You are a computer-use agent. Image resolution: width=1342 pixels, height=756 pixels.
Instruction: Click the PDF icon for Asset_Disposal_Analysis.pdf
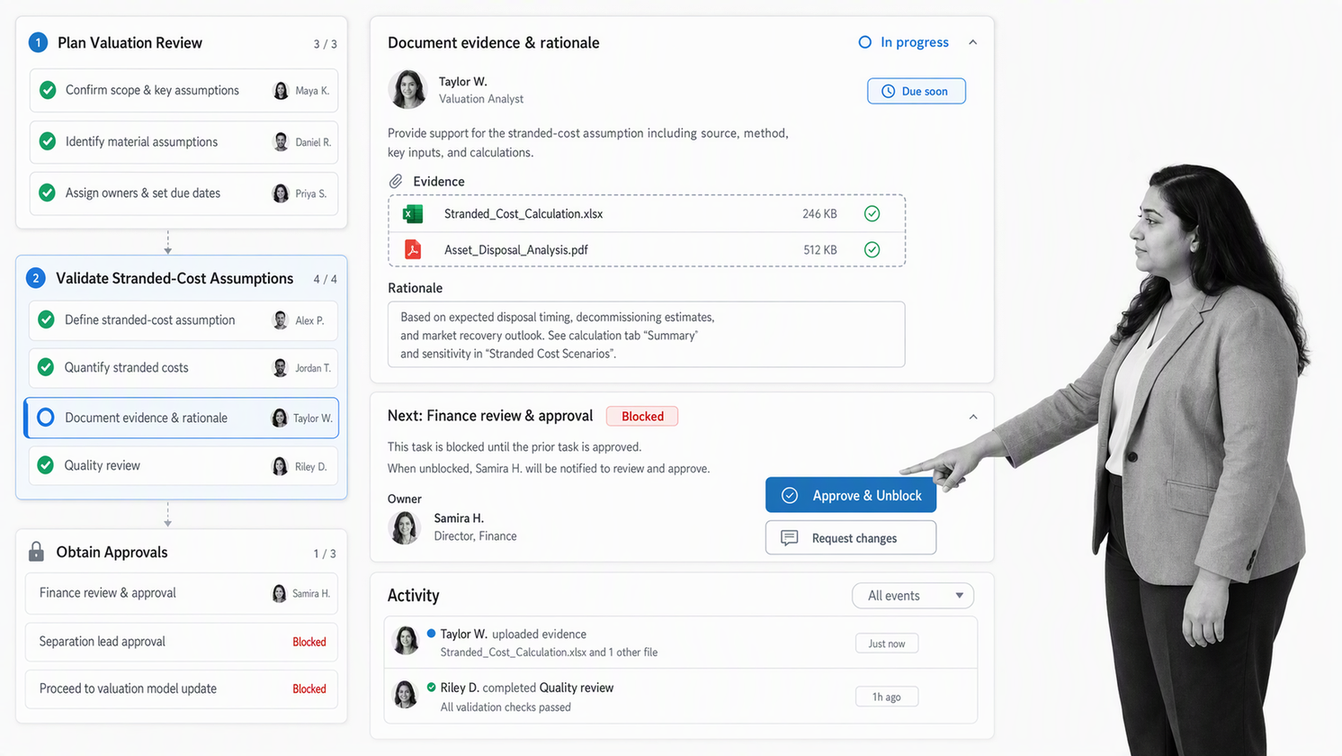(412, 250)
